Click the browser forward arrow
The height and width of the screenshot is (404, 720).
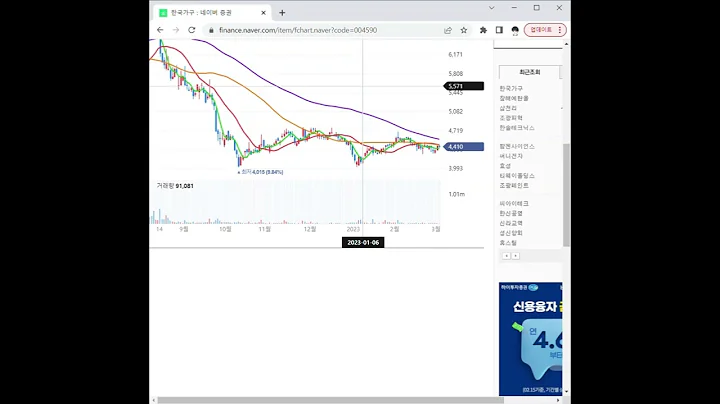tap(176, 30)
